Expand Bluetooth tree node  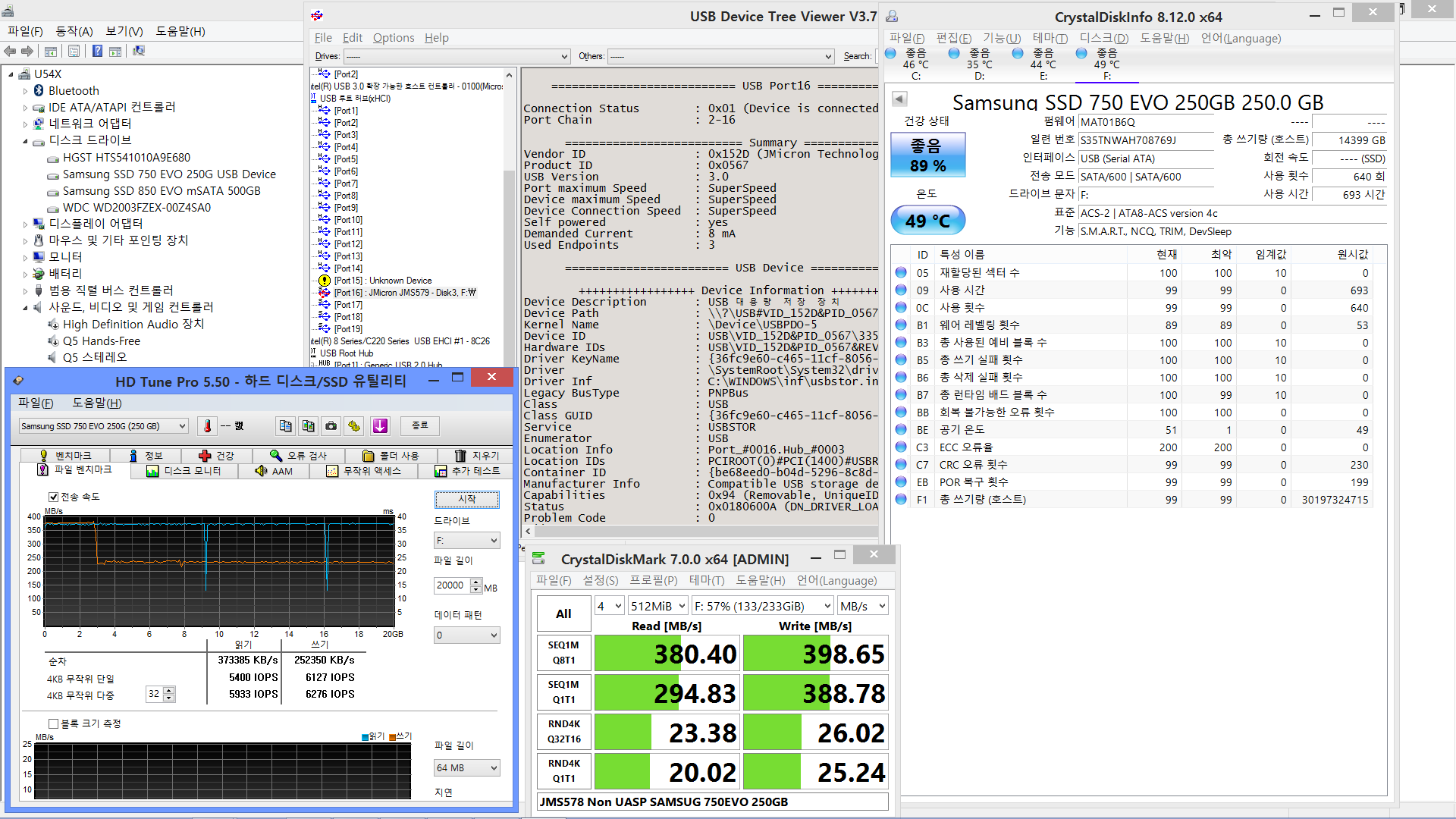(25, 91)
